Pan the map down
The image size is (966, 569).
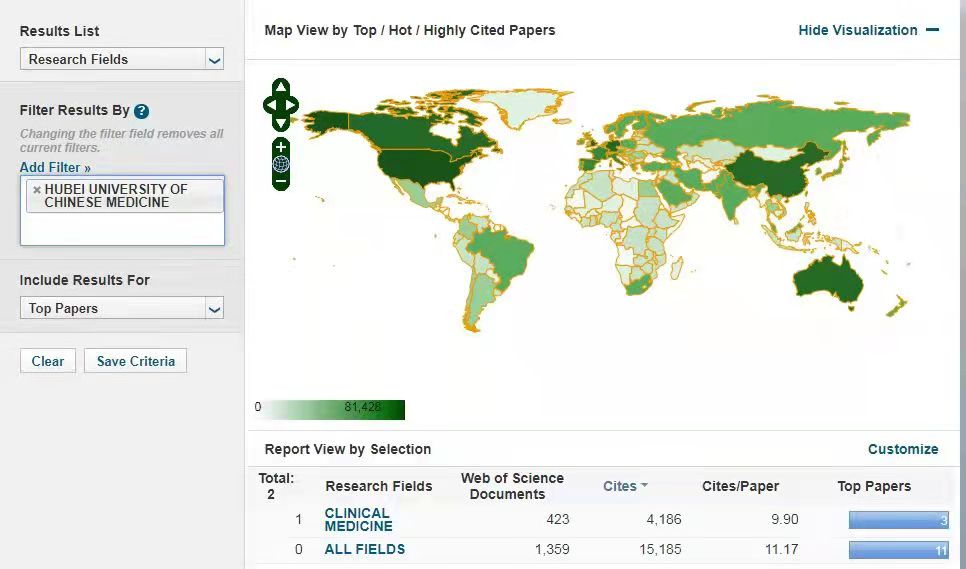point(281,122)
